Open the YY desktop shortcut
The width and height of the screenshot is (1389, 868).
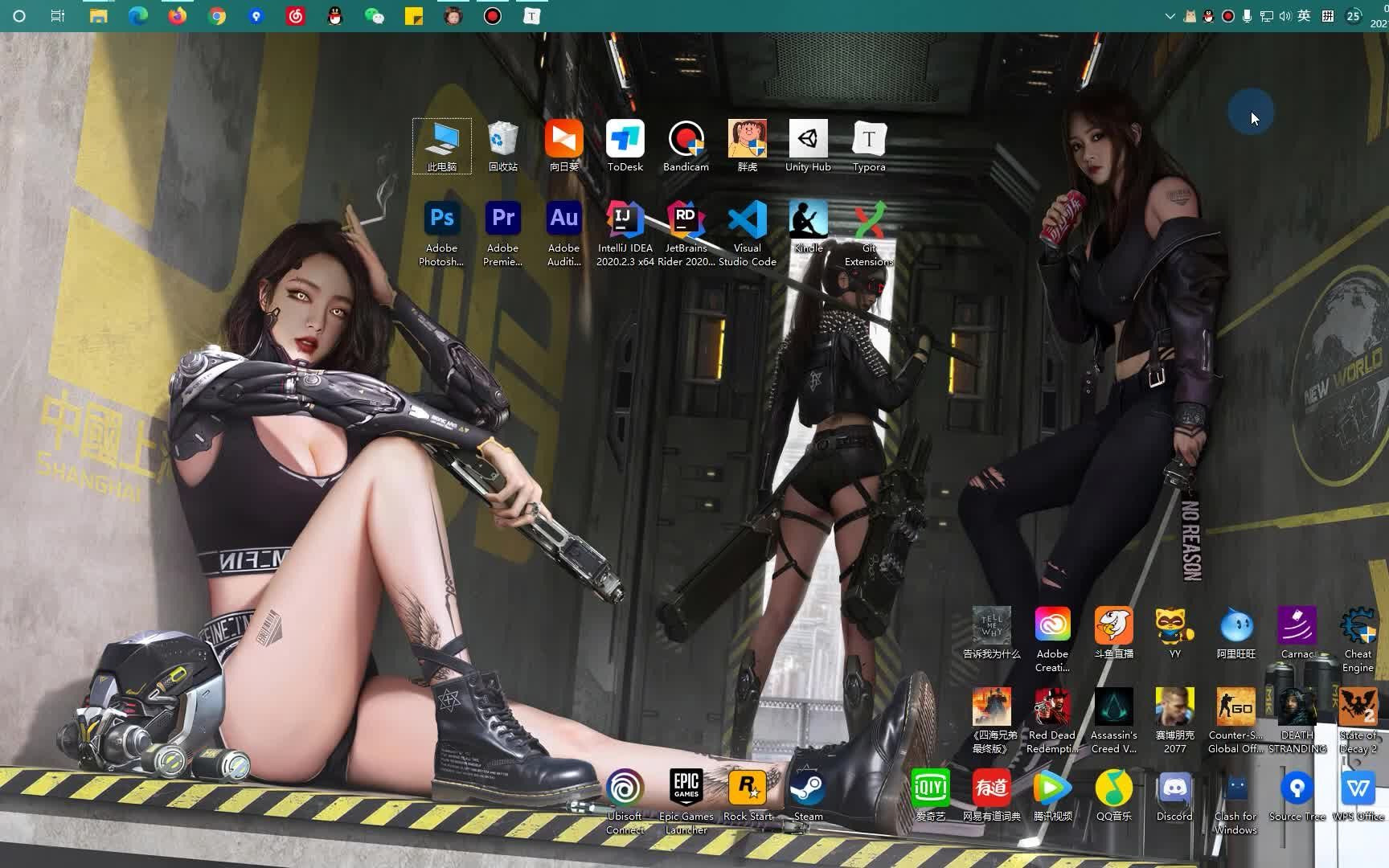(x=1175, y=633)
